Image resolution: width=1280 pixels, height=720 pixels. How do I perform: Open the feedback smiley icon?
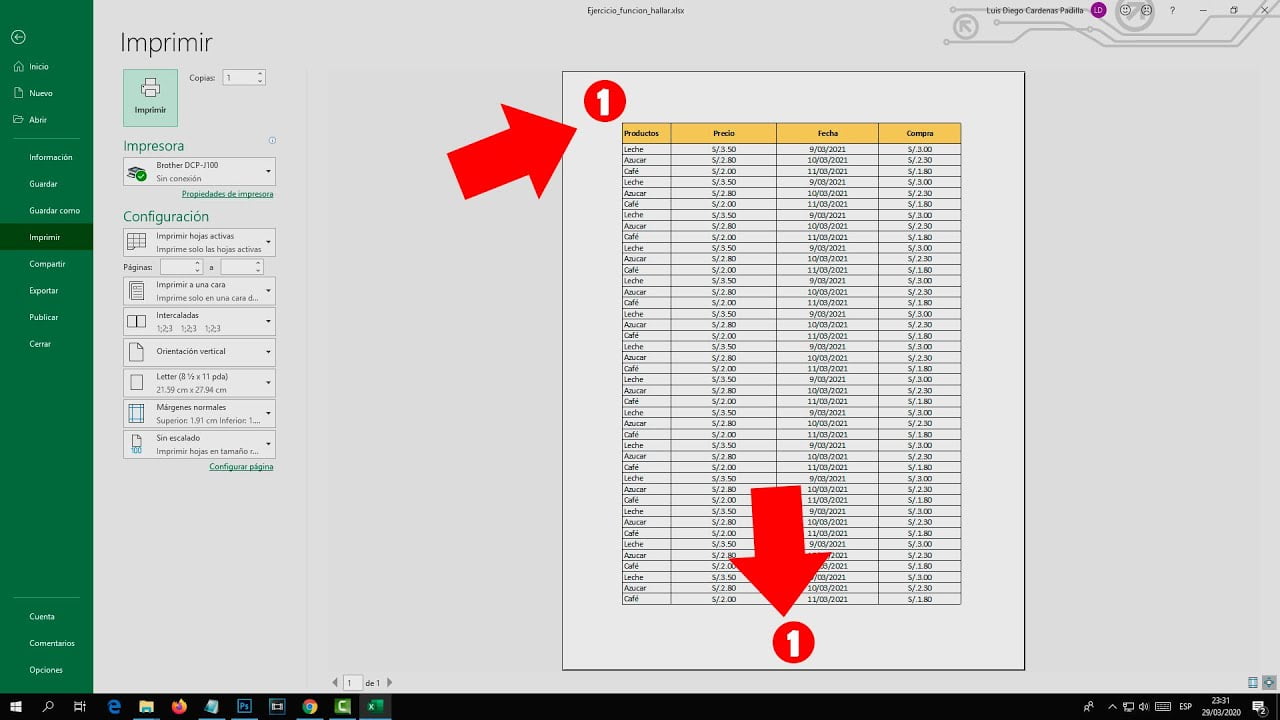tap(1125, 10)
